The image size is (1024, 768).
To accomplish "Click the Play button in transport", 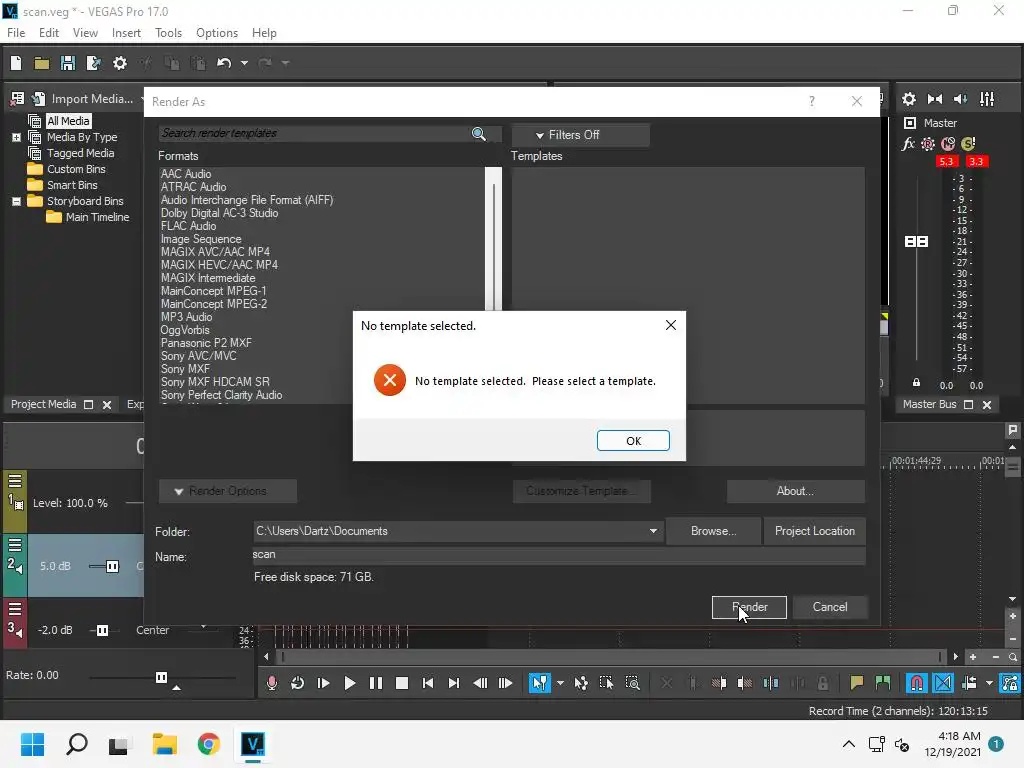I will click(x=349, y=684).
